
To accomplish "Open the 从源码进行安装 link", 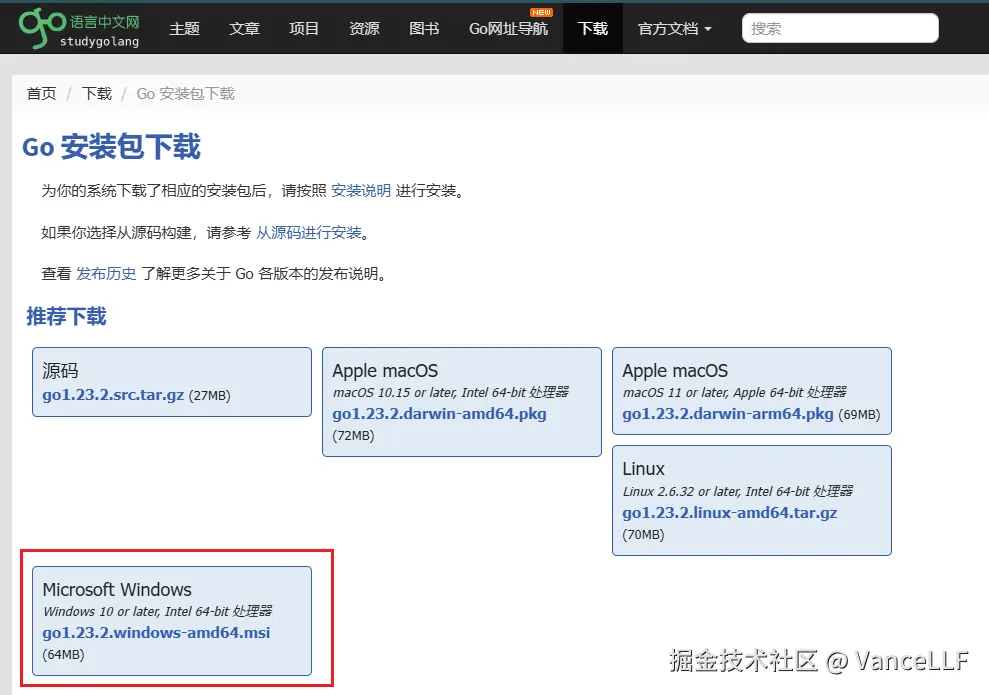I will pyautogui.click(x=308, y=233).
